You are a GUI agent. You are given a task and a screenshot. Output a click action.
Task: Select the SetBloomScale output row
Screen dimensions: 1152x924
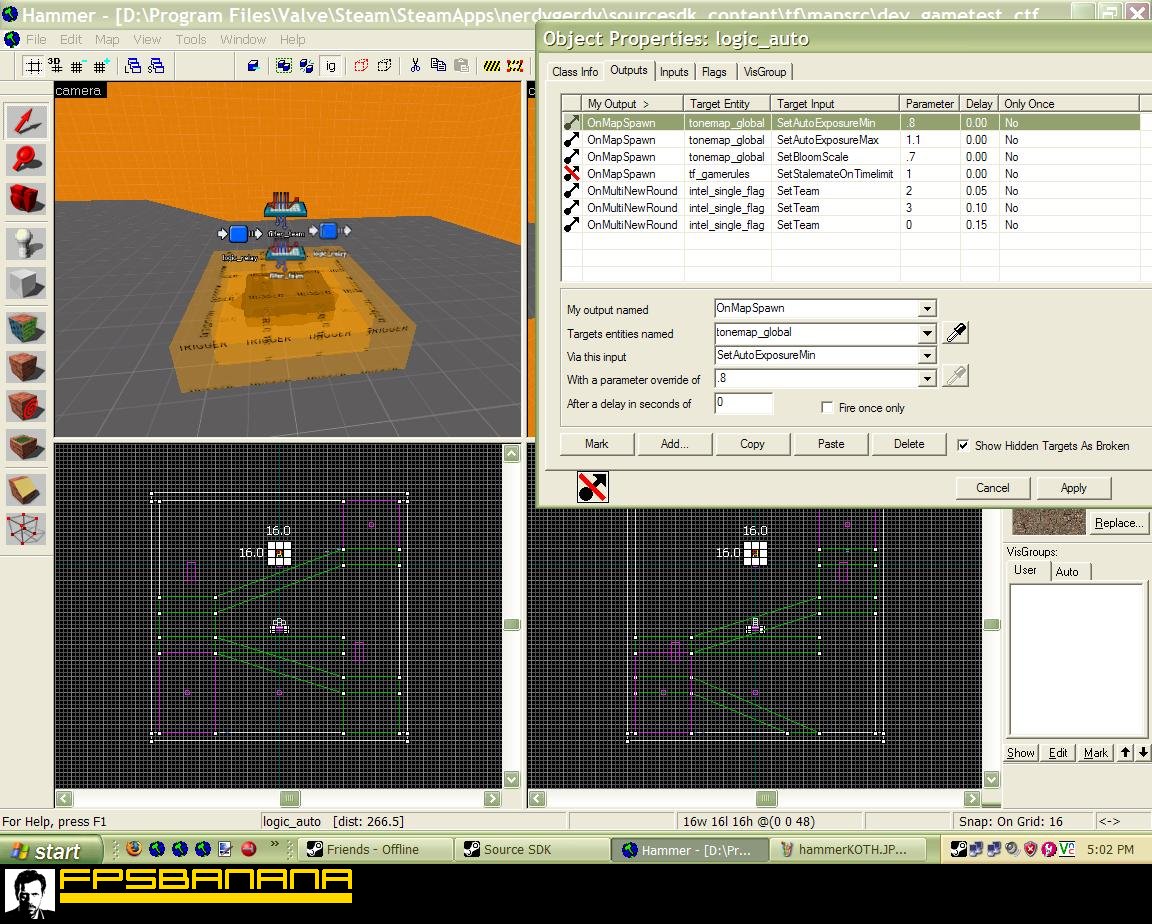851,156
